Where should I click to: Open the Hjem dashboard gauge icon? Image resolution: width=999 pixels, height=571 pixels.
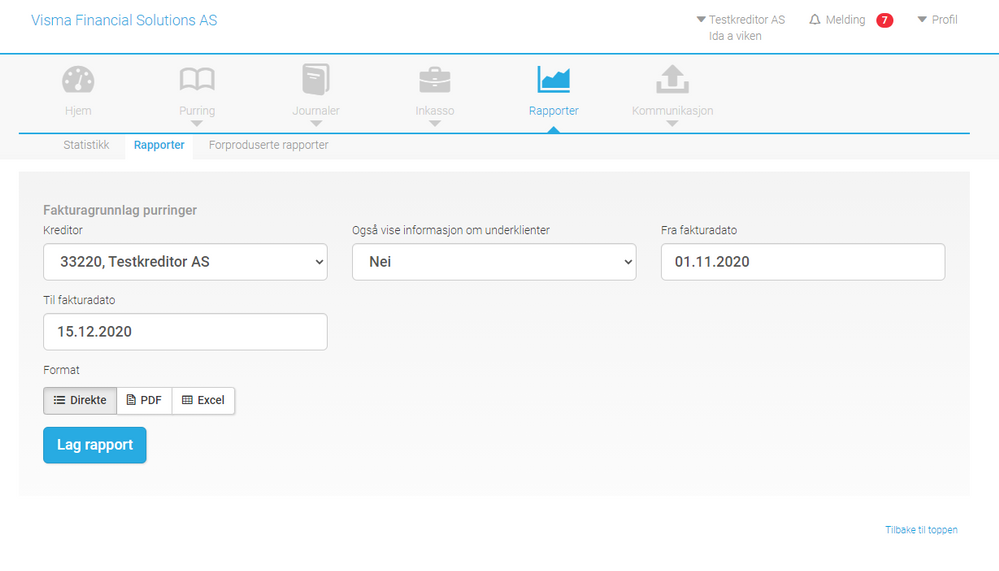(x=78, y=80)
